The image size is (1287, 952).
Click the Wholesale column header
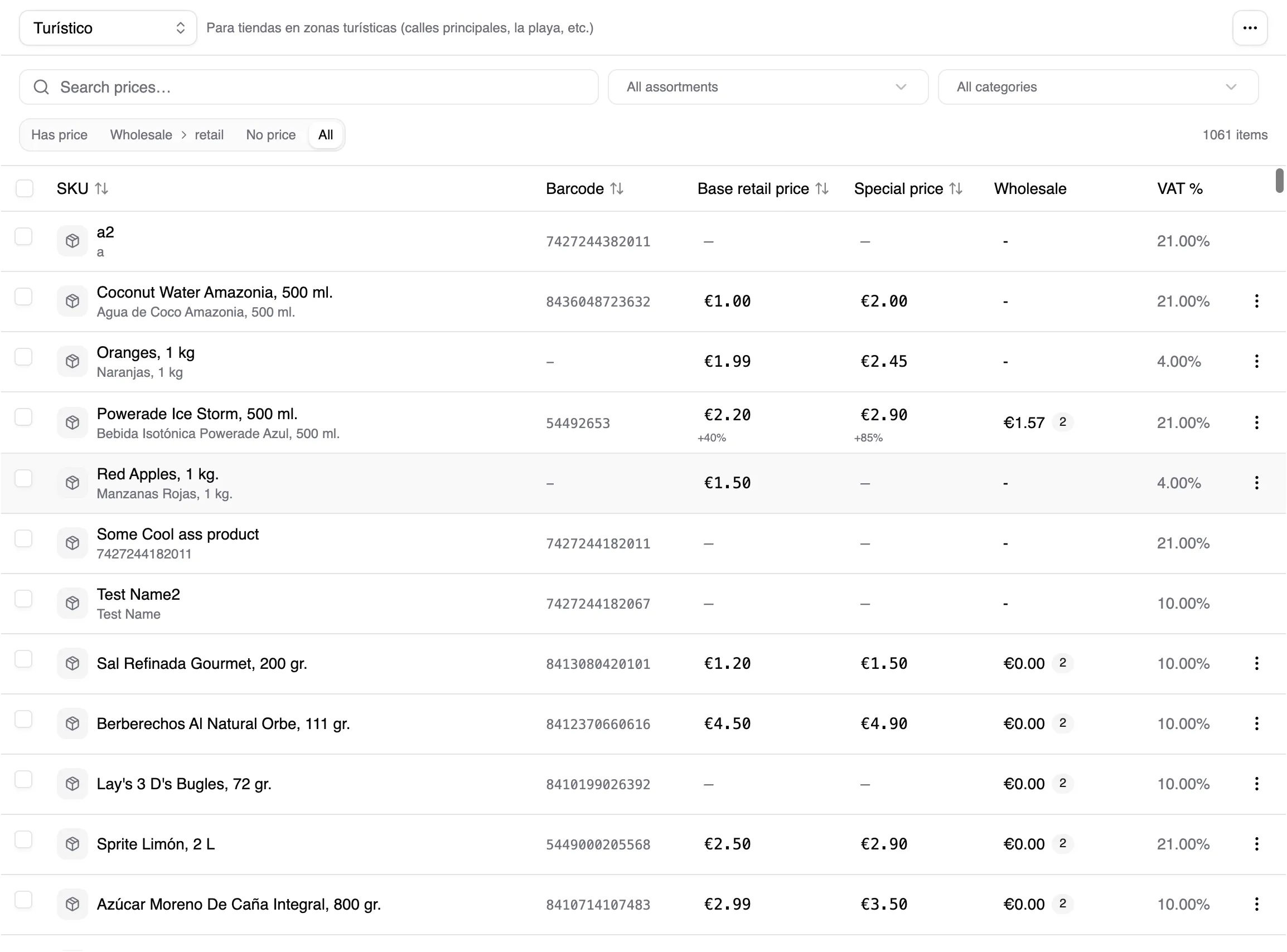(1030, 188)
